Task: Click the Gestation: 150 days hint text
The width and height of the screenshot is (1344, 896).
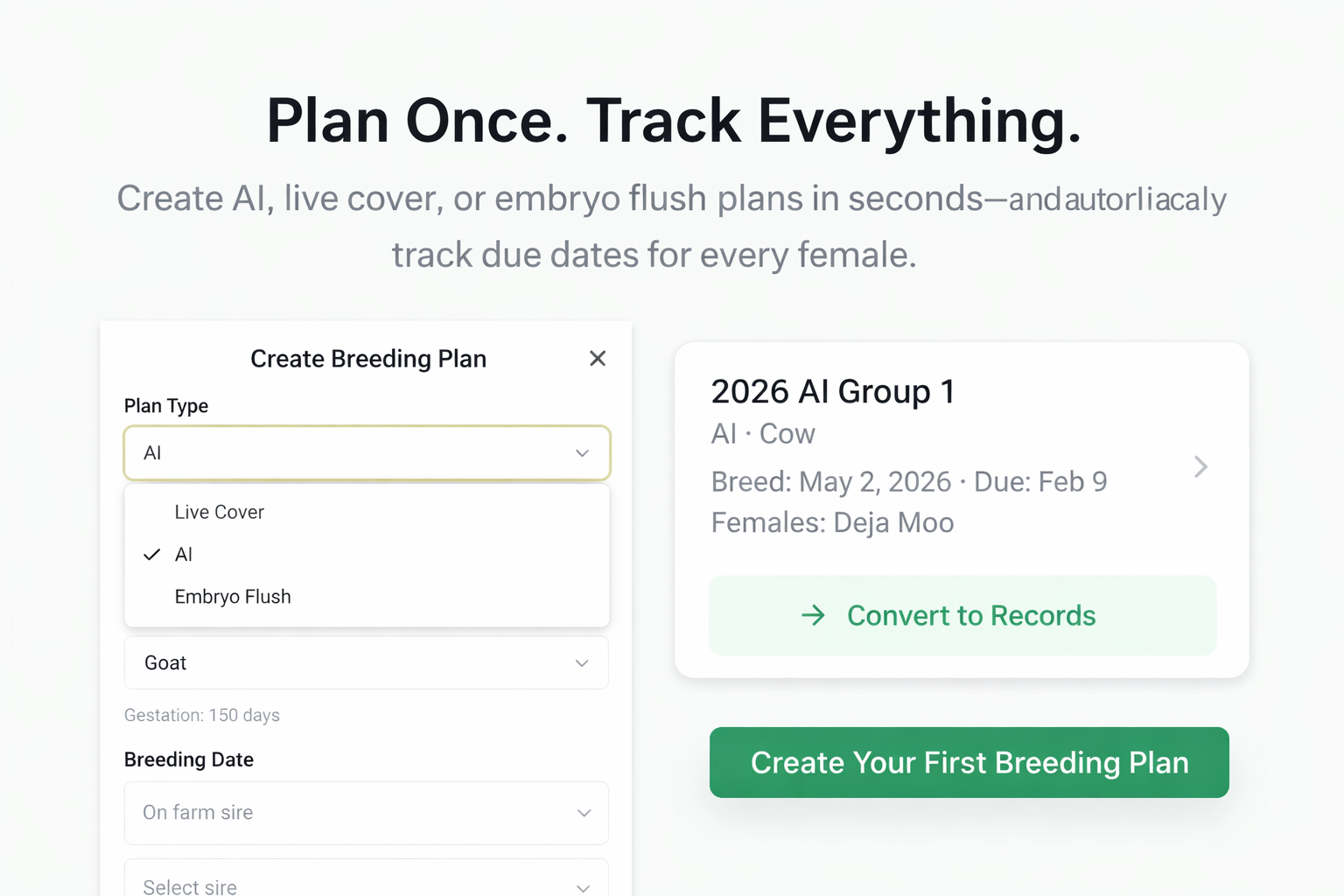Action: (x=202, y=715)
